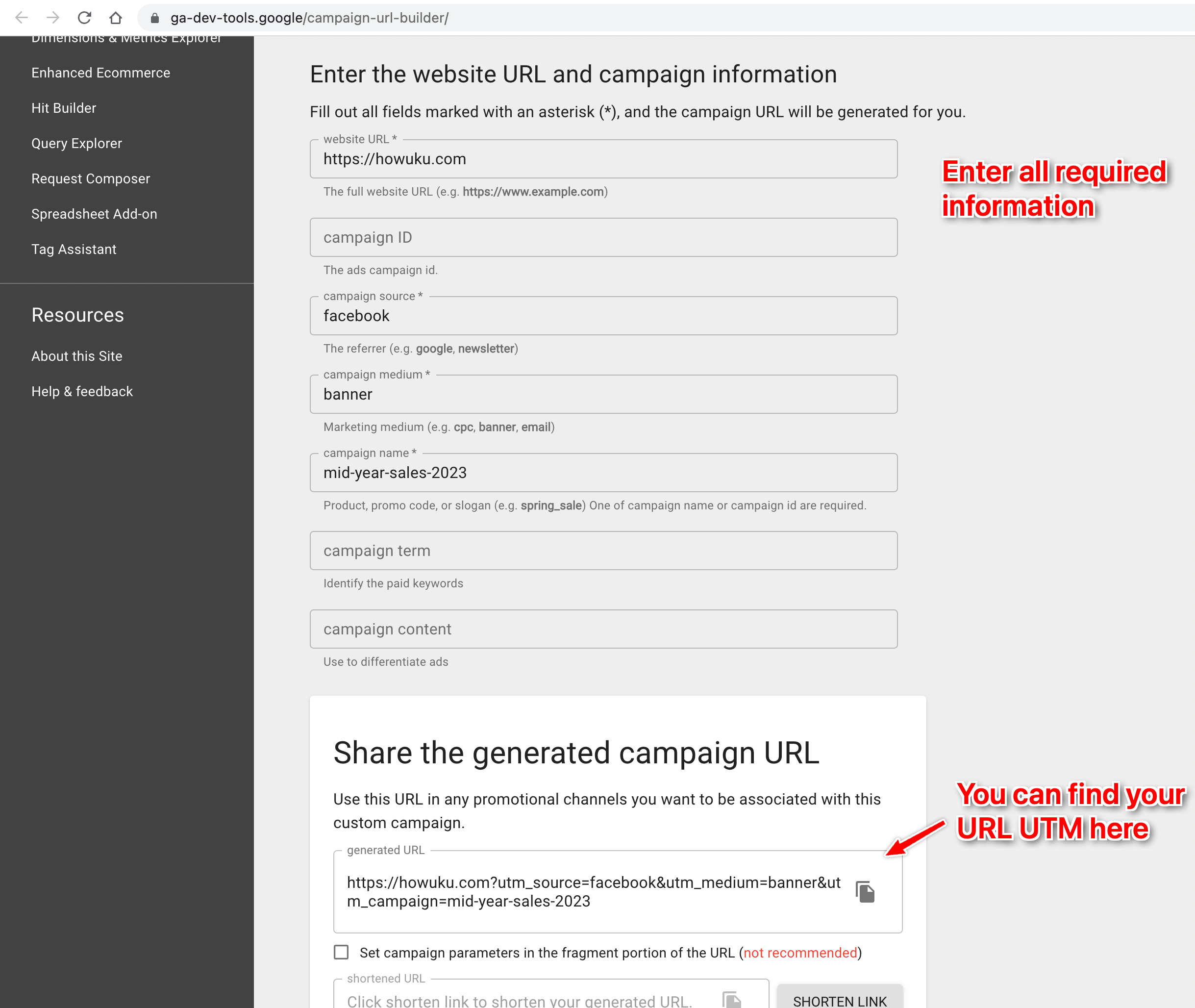Open About this Site link

pyautogui.click(x=76, y=356)
